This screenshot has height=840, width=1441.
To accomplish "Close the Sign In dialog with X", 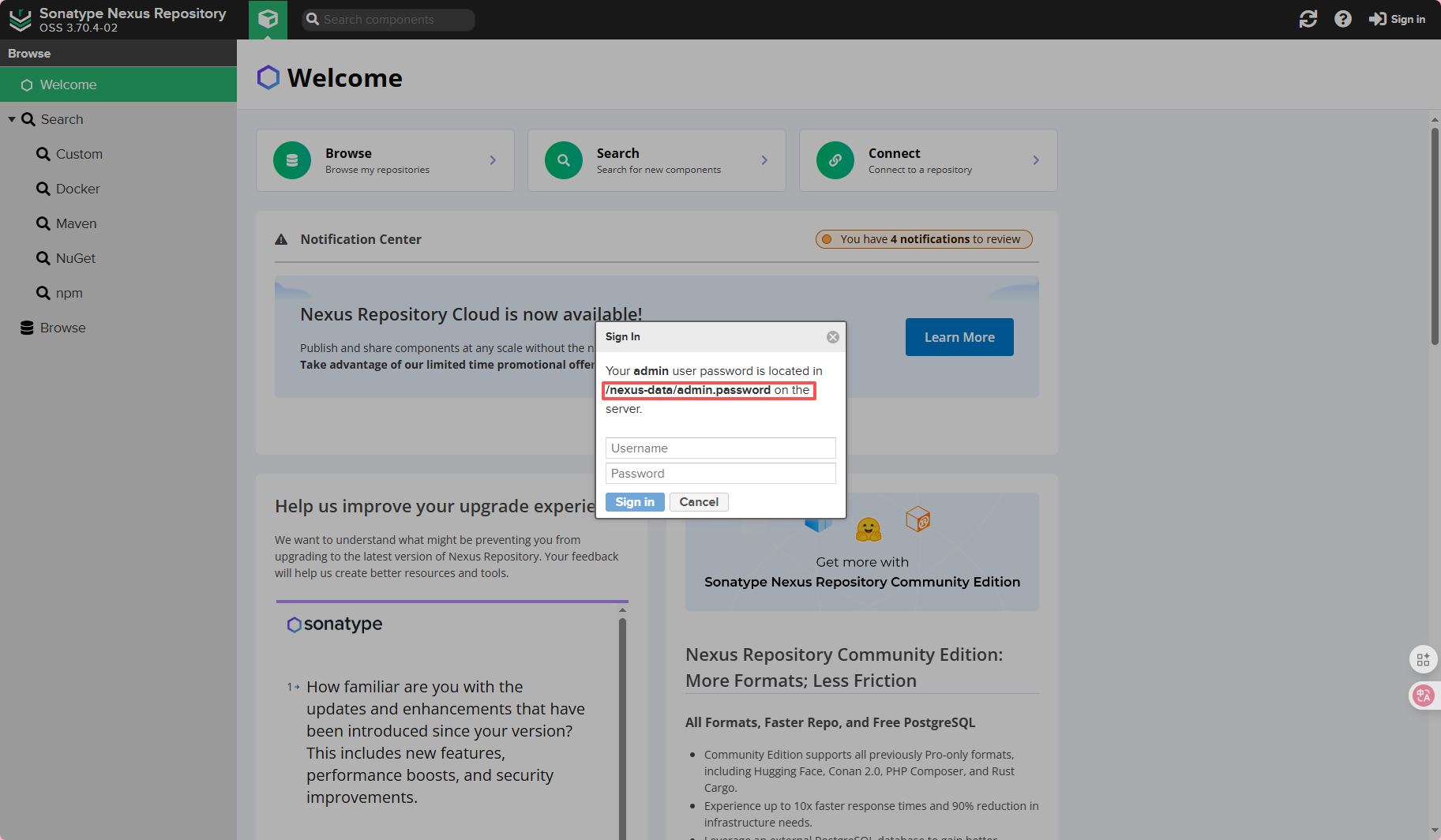I will [x=832, y=337].
